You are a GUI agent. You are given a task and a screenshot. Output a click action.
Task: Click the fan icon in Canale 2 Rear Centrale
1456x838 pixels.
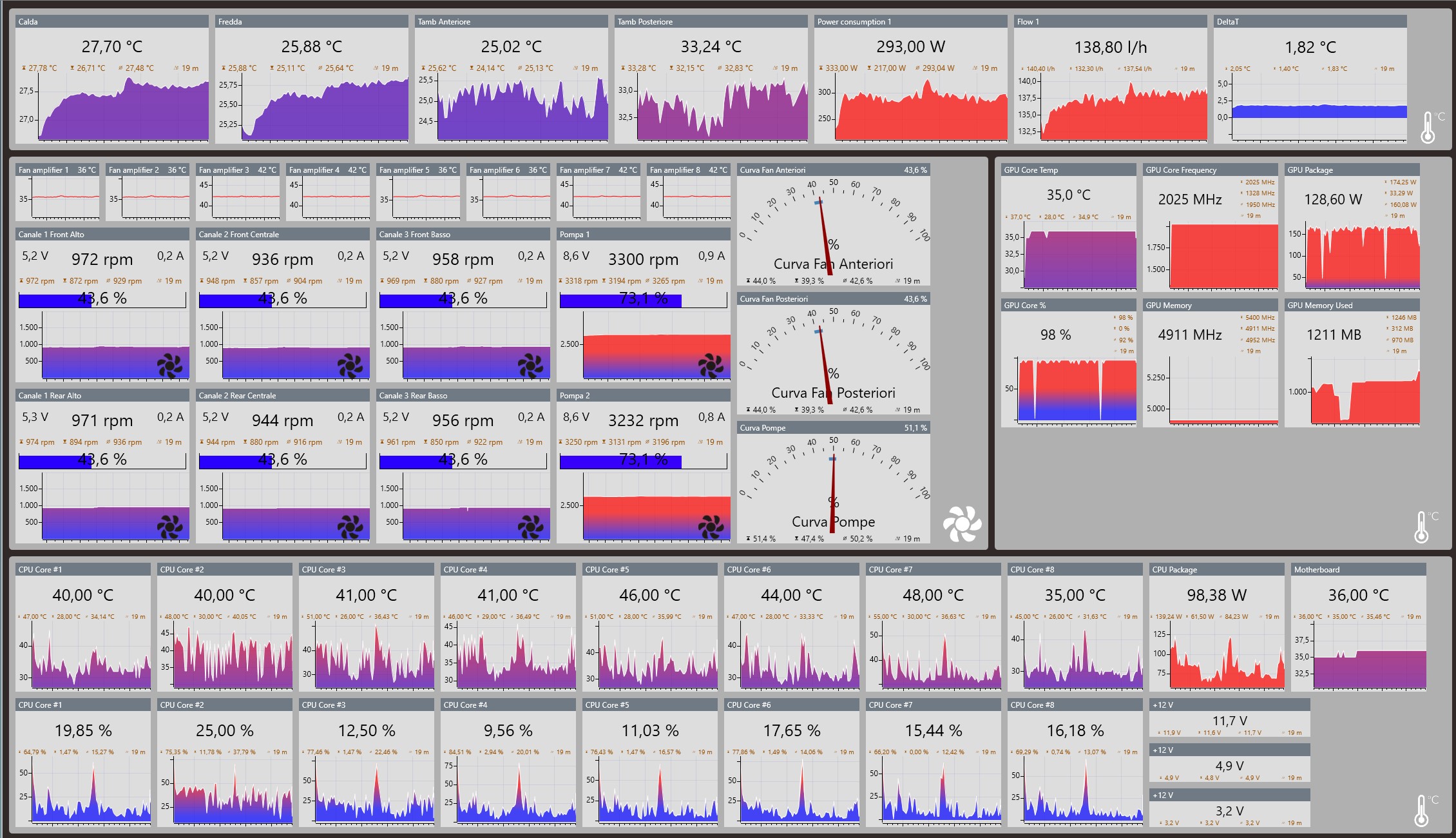[x=350, y=527]
